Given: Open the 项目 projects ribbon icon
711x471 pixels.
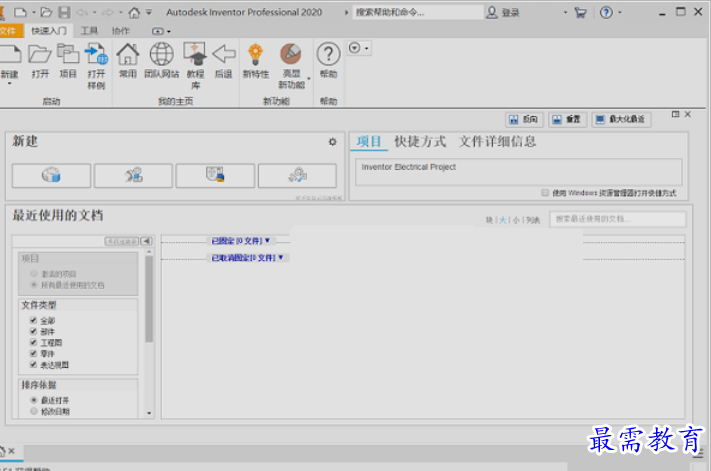Looking at the screenshot, I should click(x=68, y=54).
